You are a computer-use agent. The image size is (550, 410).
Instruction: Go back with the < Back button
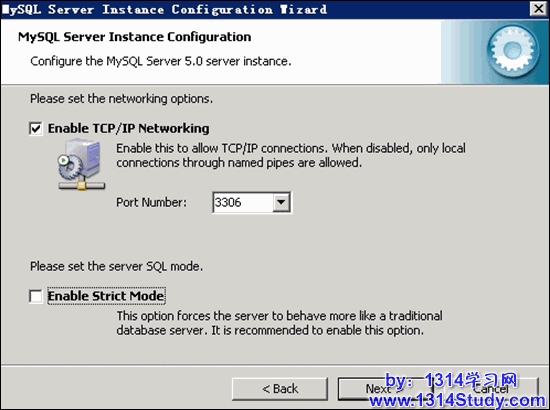tap(280, 389)
